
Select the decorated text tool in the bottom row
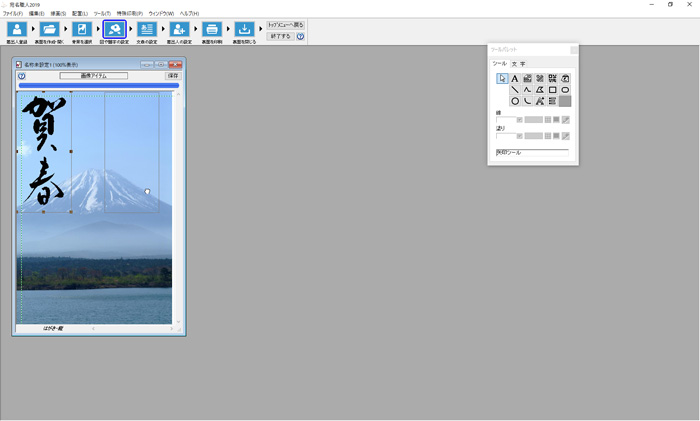(x=540, y=101)
